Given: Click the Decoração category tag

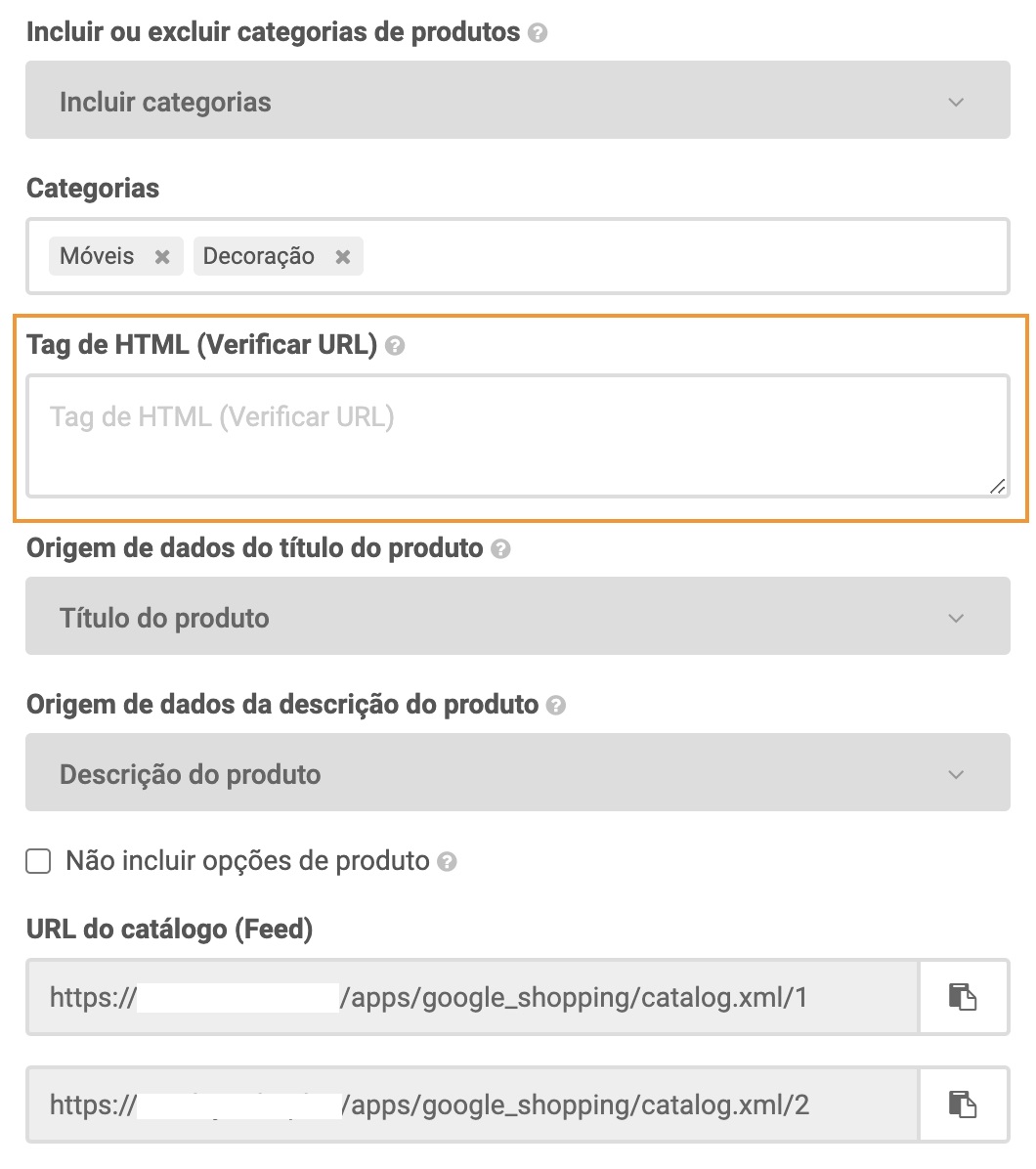Looking at the screenshot, I should 259,256.
